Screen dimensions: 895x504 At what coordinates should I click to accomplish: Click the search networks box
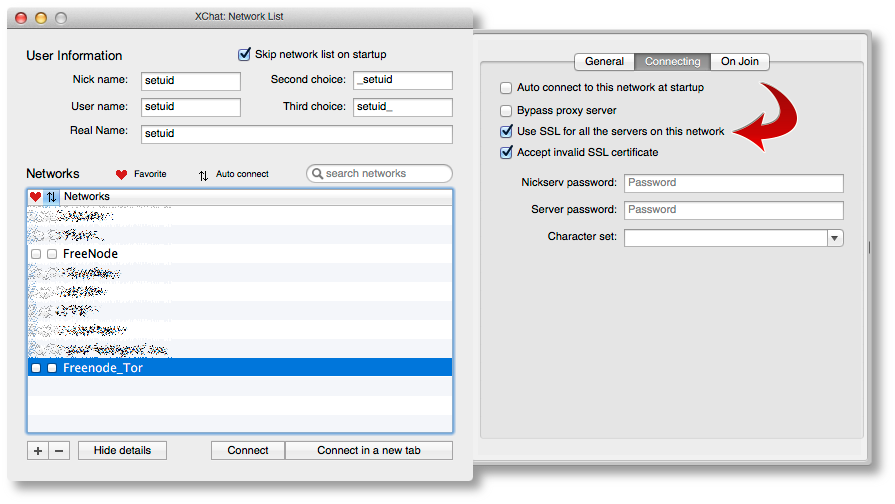point(380,174)
